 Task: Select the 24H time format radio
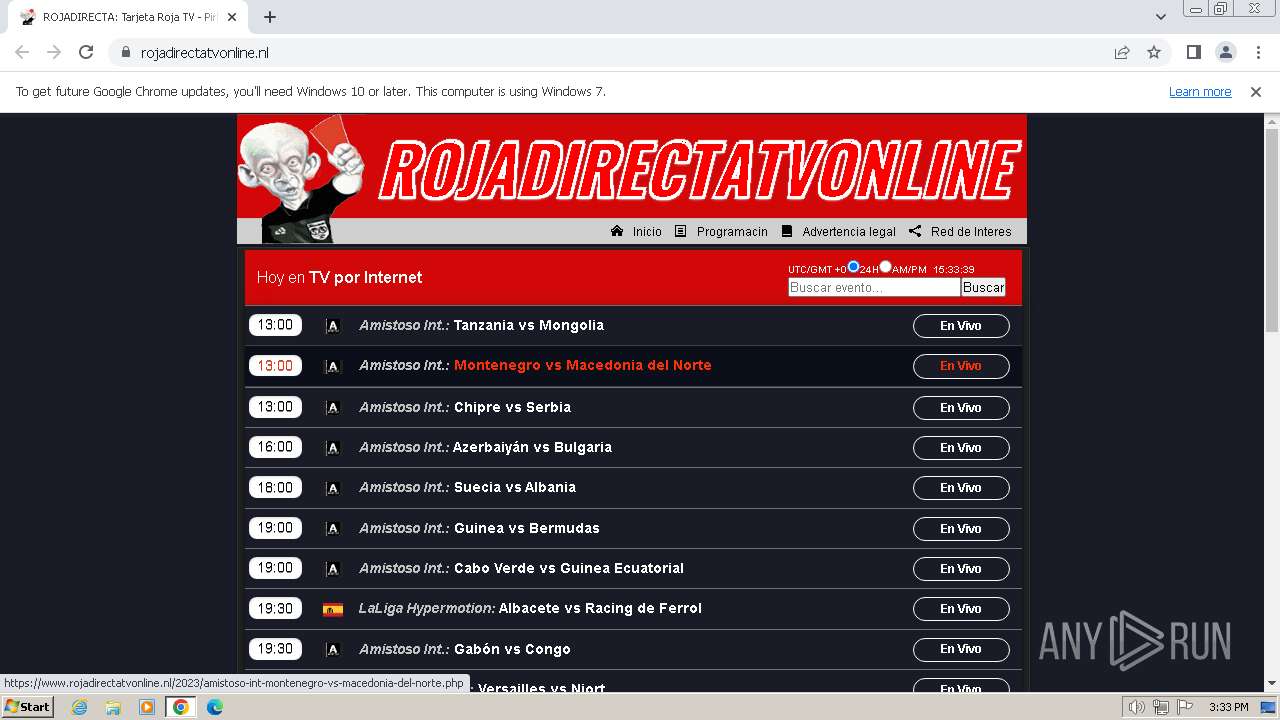pos(853,267)
